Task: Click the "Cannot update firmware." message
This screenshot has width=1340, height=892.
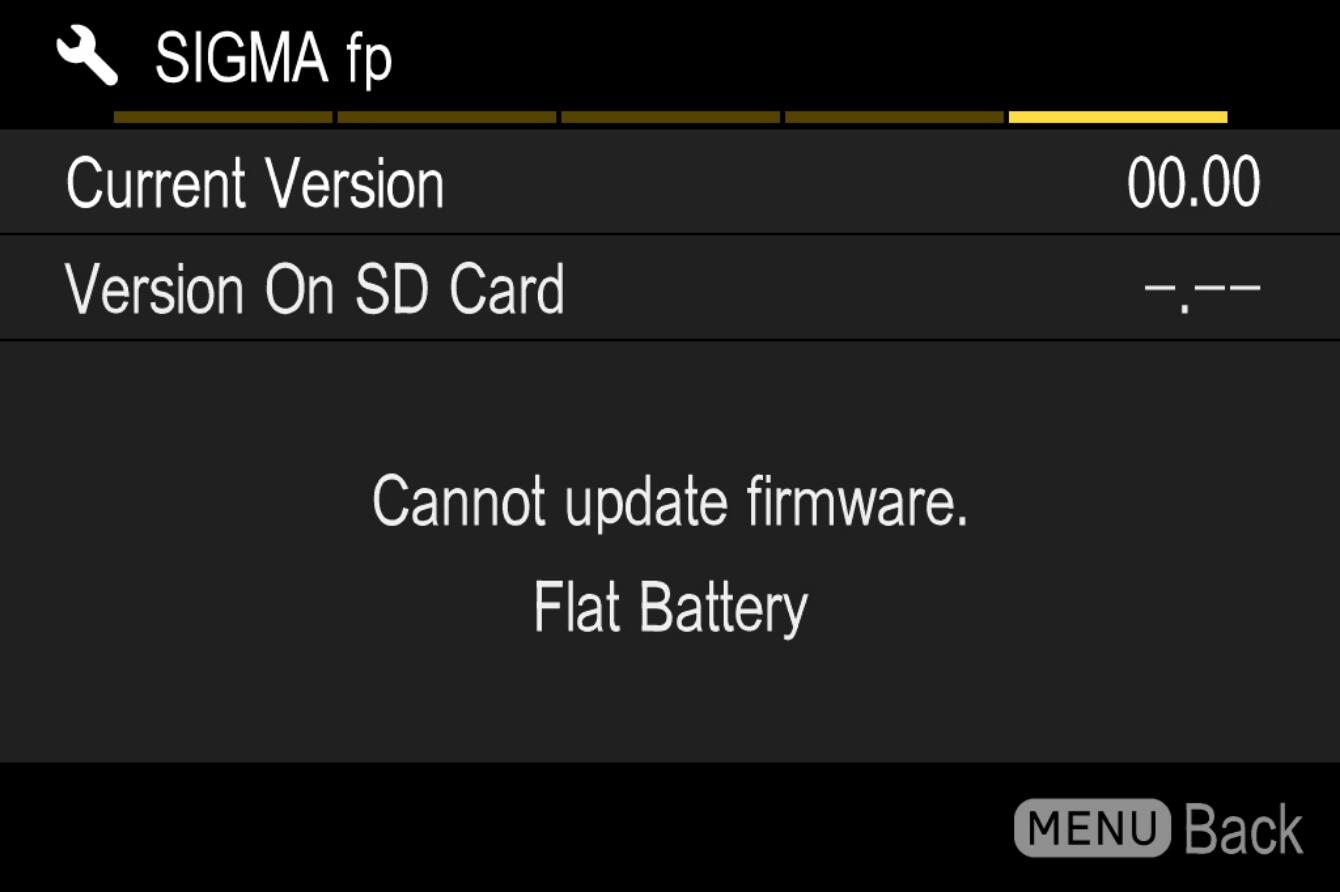Action: (670, 501)
